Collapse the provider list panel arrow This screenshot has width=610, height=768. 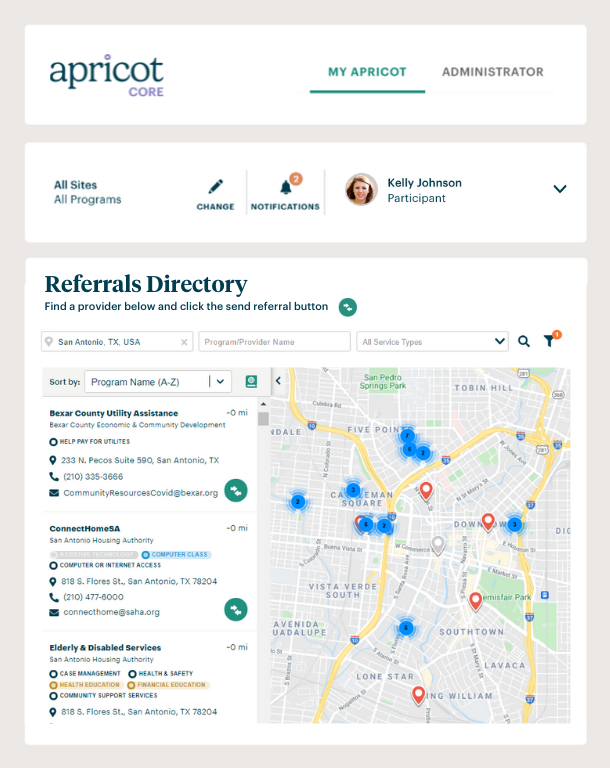[278, 381]
